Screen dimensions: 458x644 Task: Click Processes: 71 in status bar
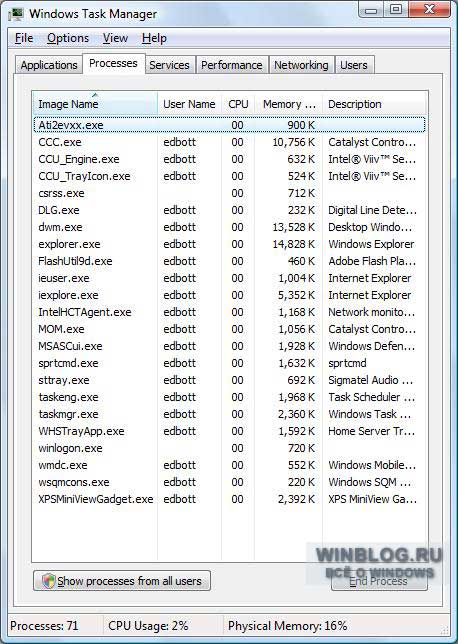coord(44,626)
